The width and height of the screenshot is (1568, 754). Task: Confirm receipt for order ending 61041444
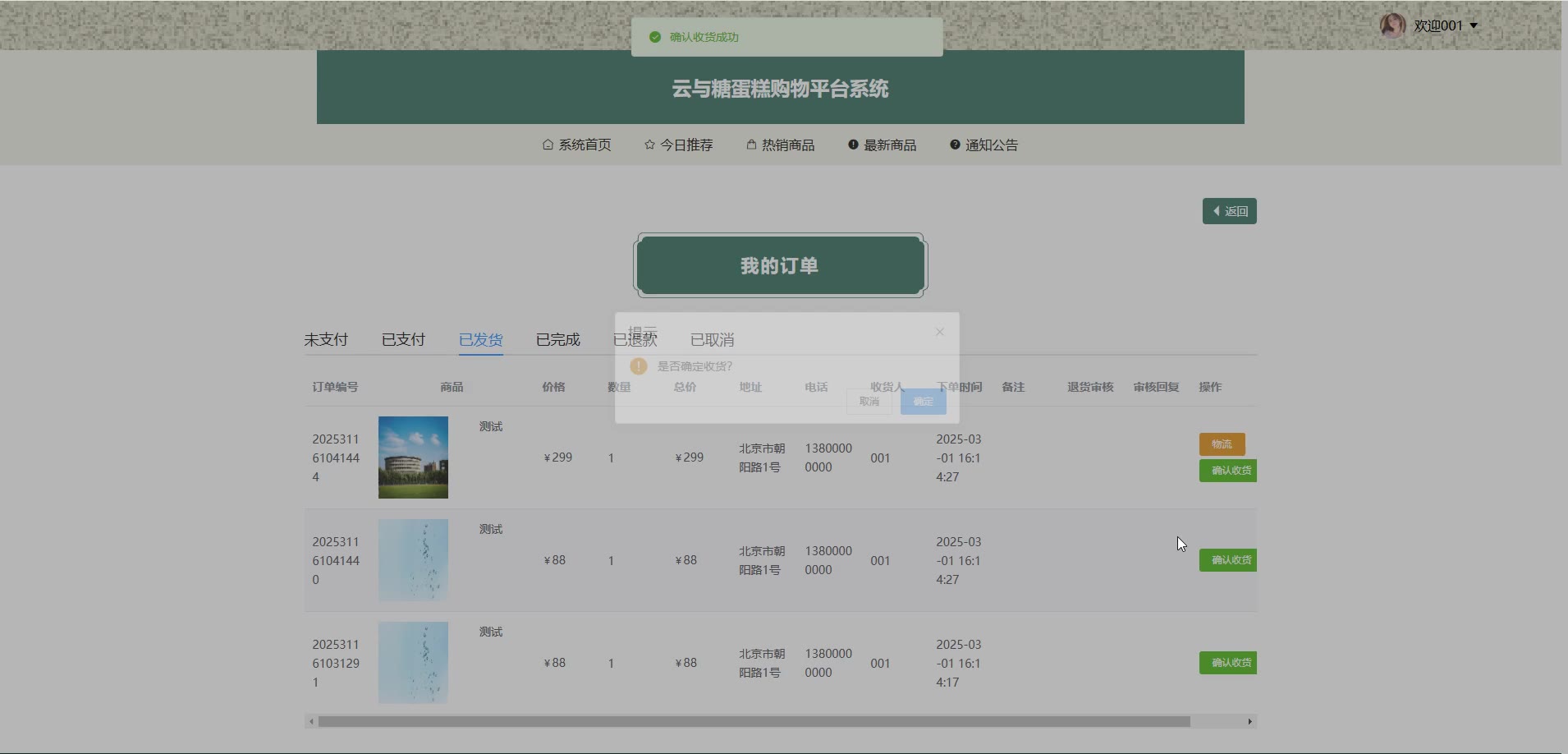pyautogui.click(x=1228, y=471)
